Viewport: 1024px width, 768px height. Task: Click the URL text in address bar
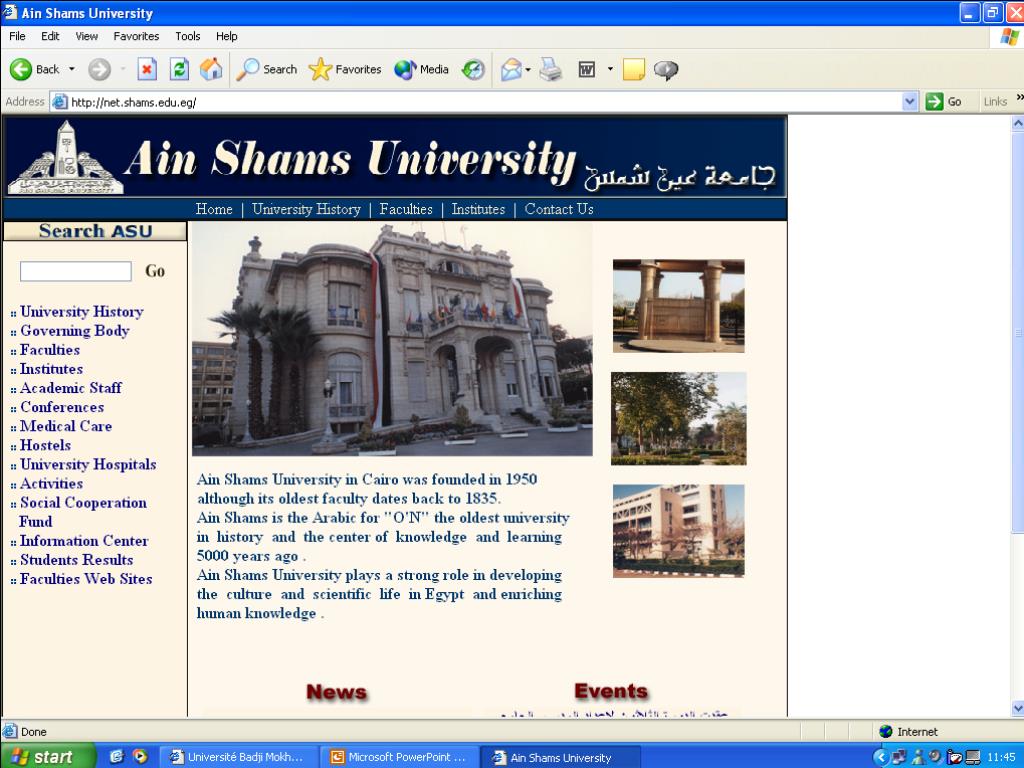pos(133,102)
